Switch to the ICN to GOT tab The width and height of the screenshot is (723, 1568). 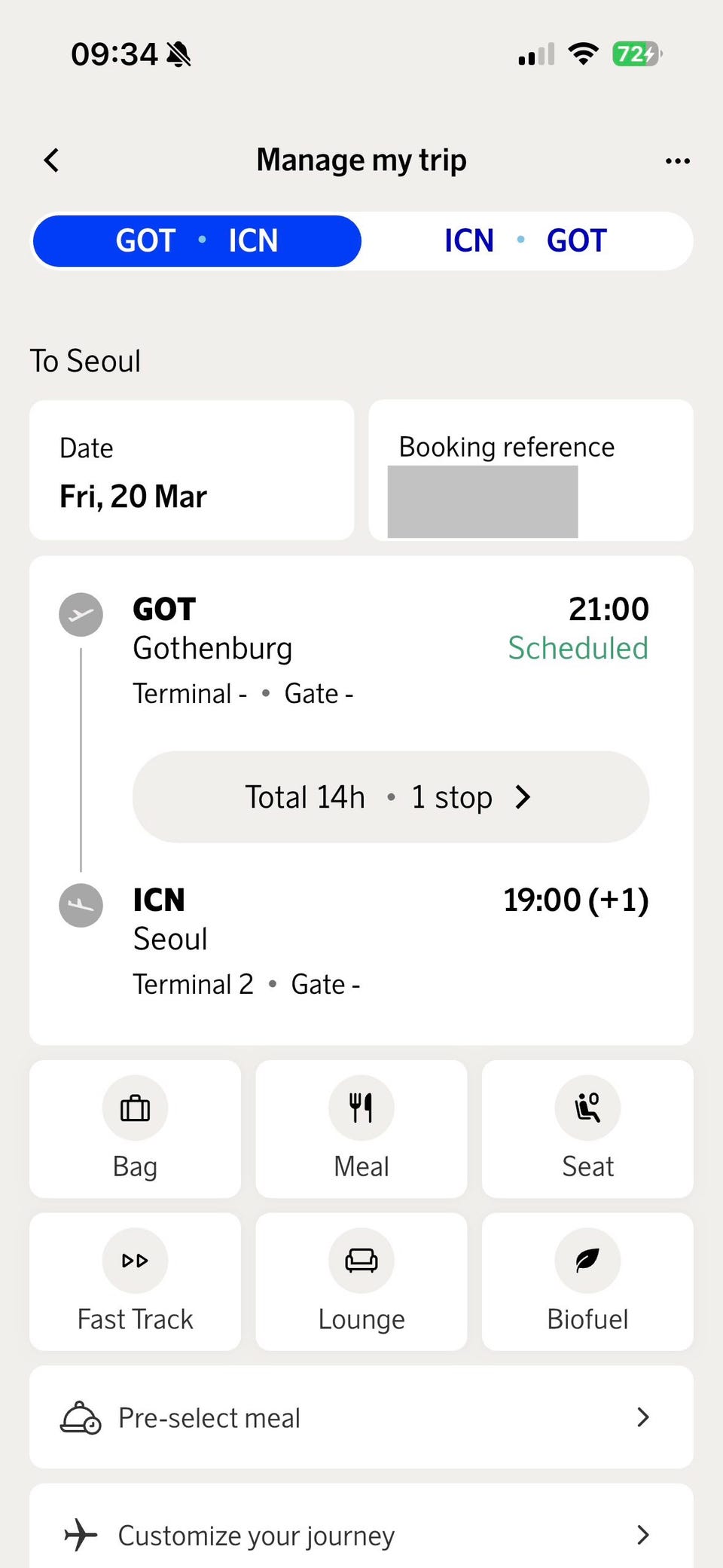point(525,241)
